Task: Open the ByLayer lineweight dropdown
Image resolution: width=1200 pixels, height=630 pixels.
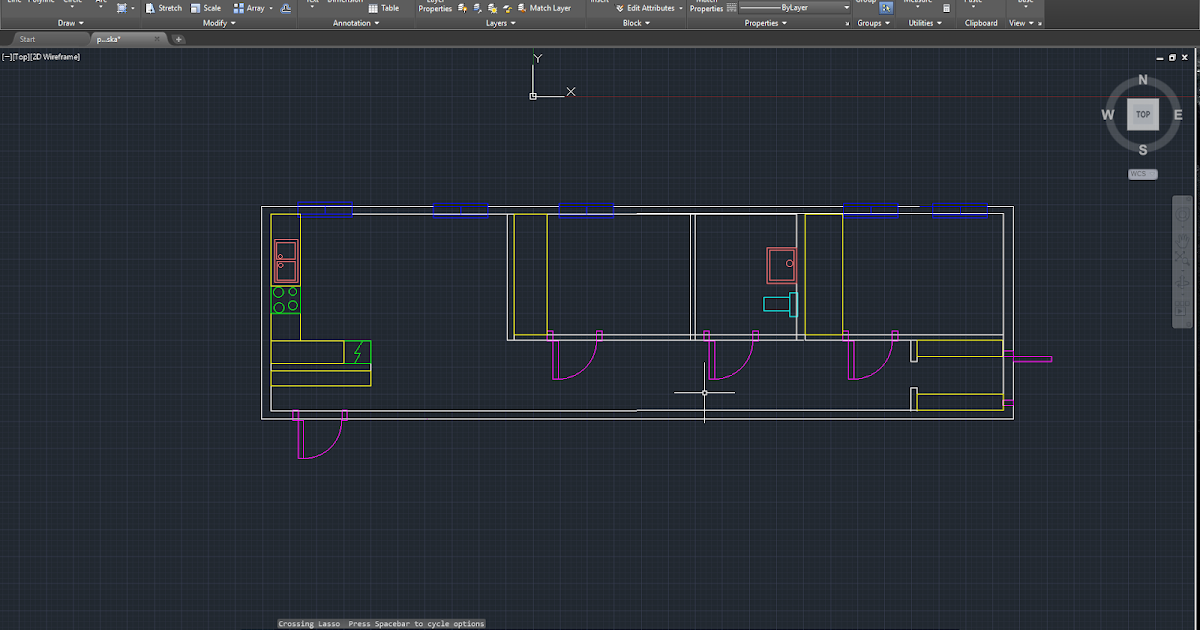Action: 844,7
